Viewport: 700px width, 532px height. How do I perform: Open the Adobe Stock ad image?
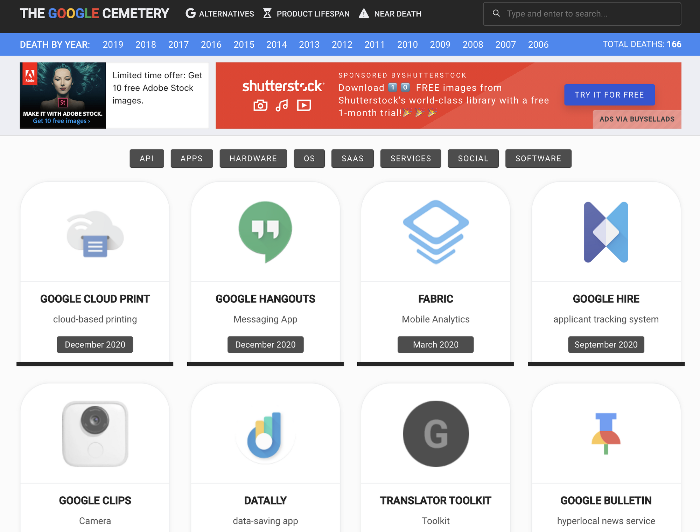click(x=63, y=95)
